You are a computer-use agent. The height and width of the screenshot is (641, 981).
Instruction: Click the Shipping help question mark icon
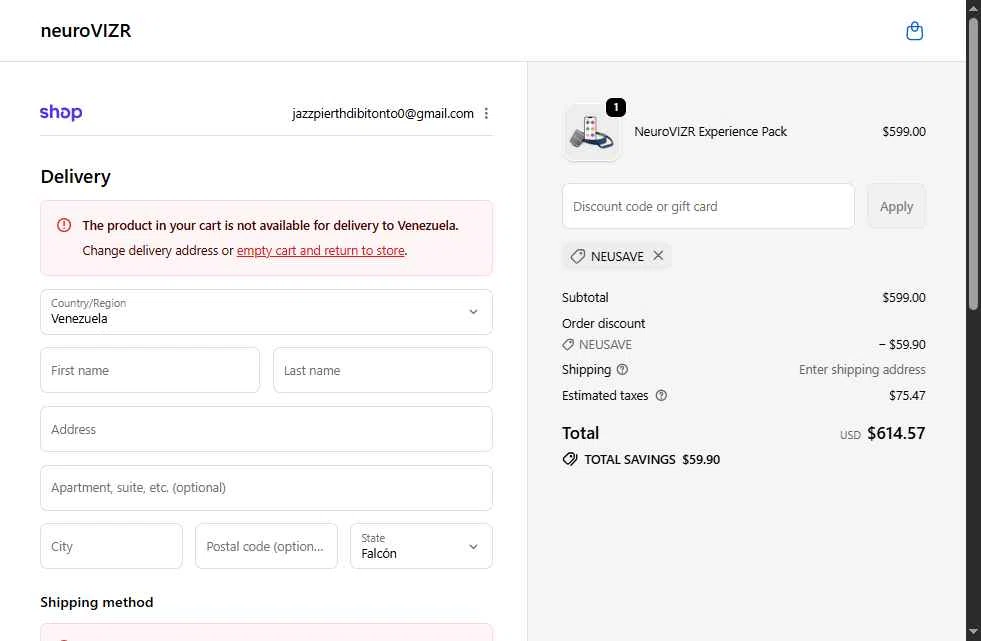pos(622,370)
